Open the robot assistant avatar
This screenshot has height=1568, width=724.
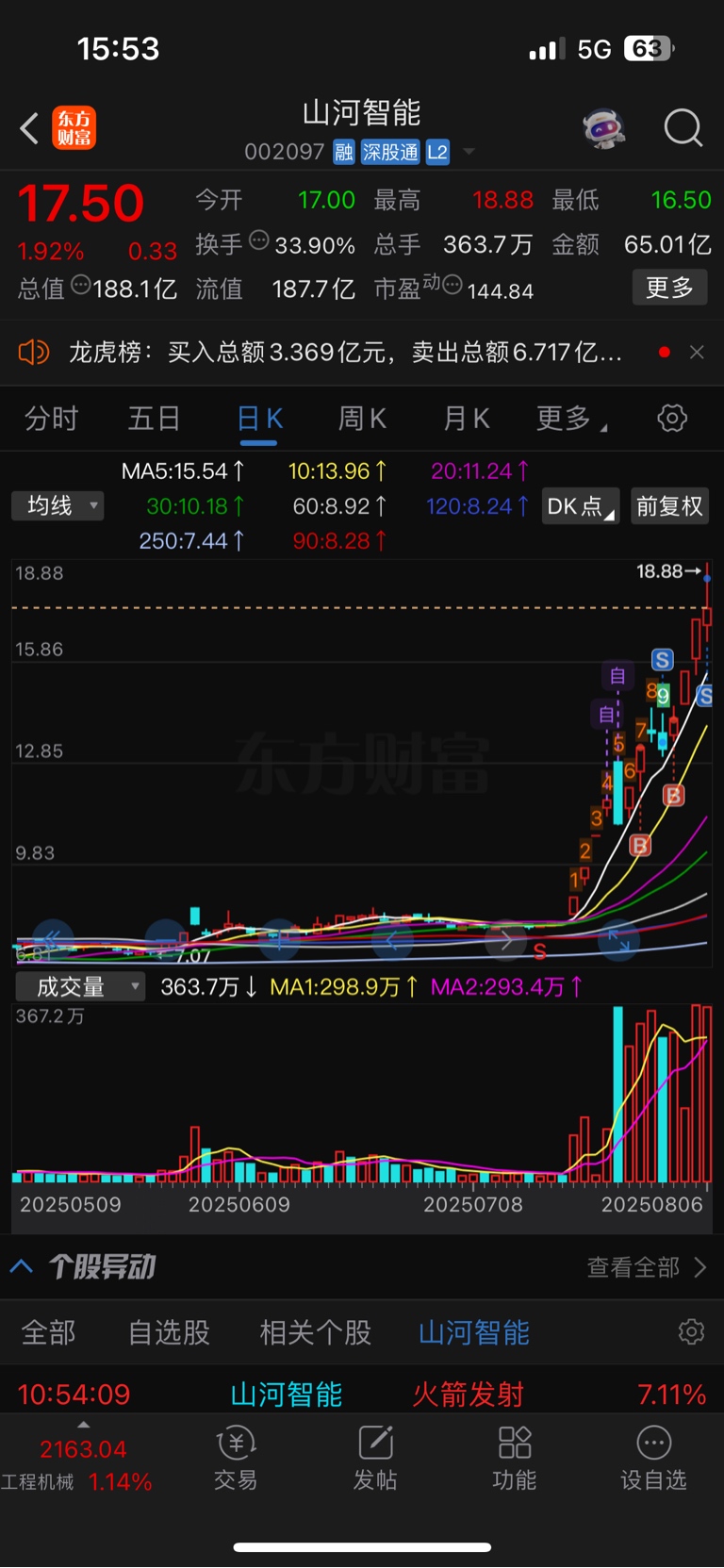point(604,127)
